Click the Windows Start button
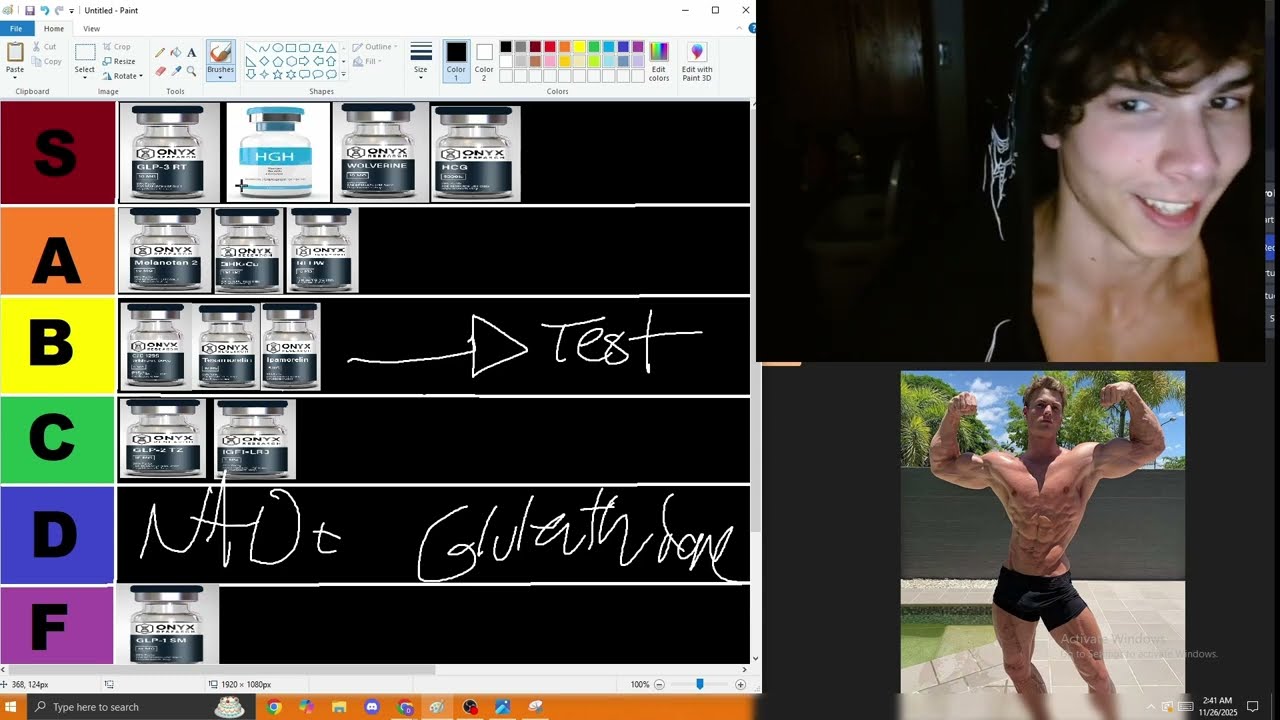This screenshot has height=720, width=1280. click(11, 707)
